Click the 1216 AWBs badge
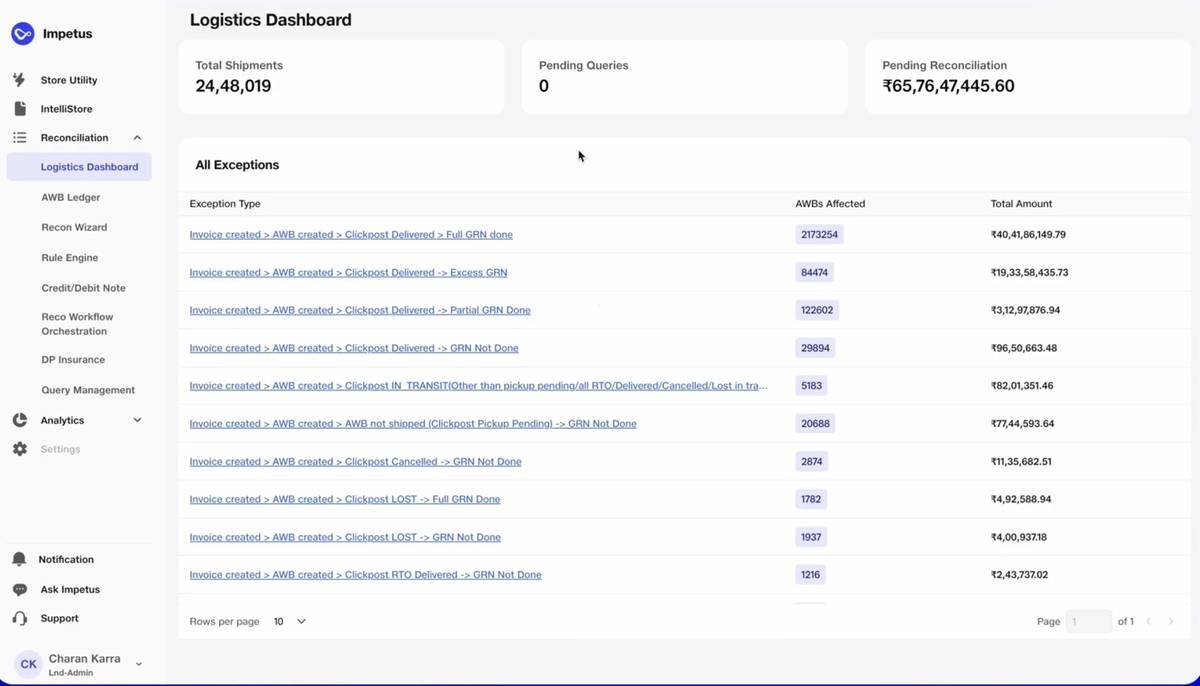Viewport: 1200px width, 686px height. pyautogui.click(x=810, y=575)
